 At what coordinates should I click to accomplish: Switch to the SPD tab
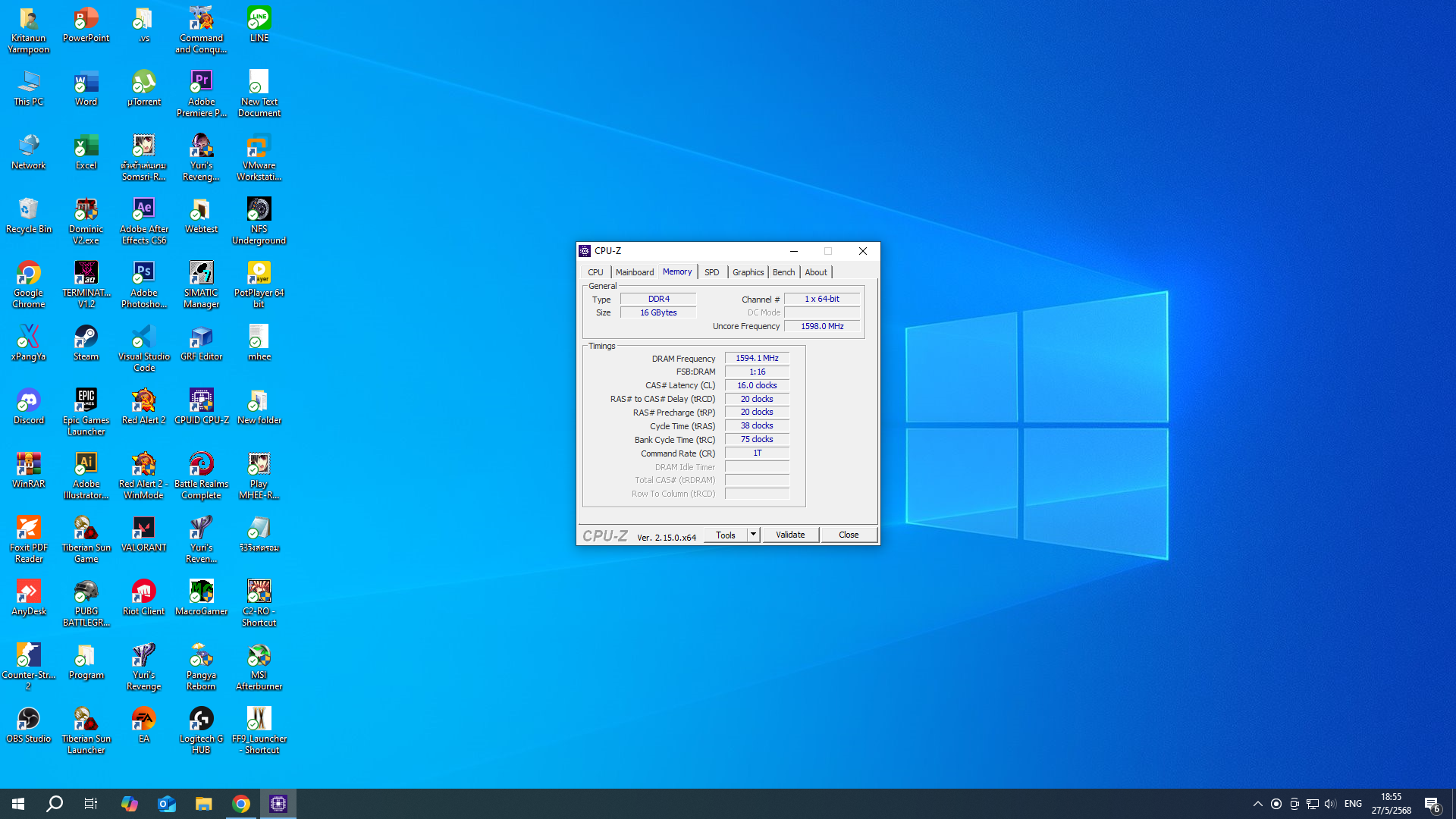[711, 272]
